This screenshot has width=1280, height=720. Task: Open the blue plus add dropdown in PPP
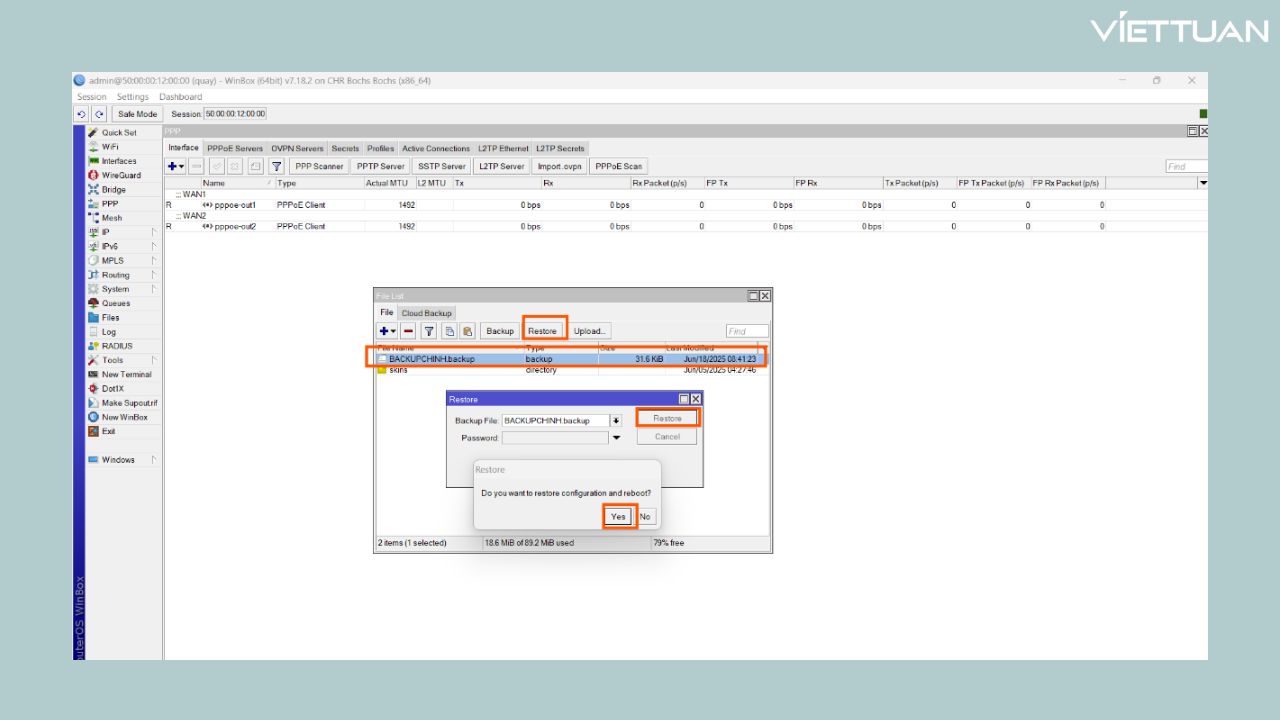177,167
